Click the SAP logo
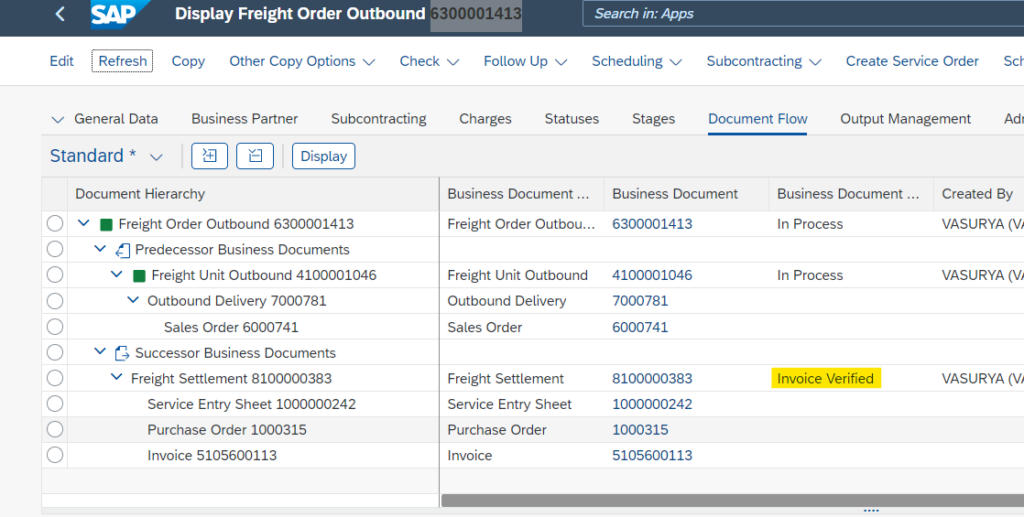 coord(120,14)
